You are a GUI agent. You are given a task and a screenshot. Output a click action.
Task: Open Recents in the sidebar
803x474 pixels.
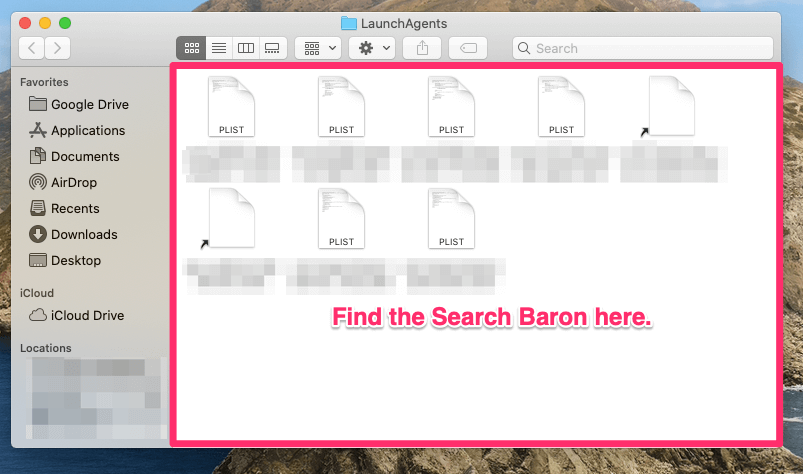(x=65, y=208)
